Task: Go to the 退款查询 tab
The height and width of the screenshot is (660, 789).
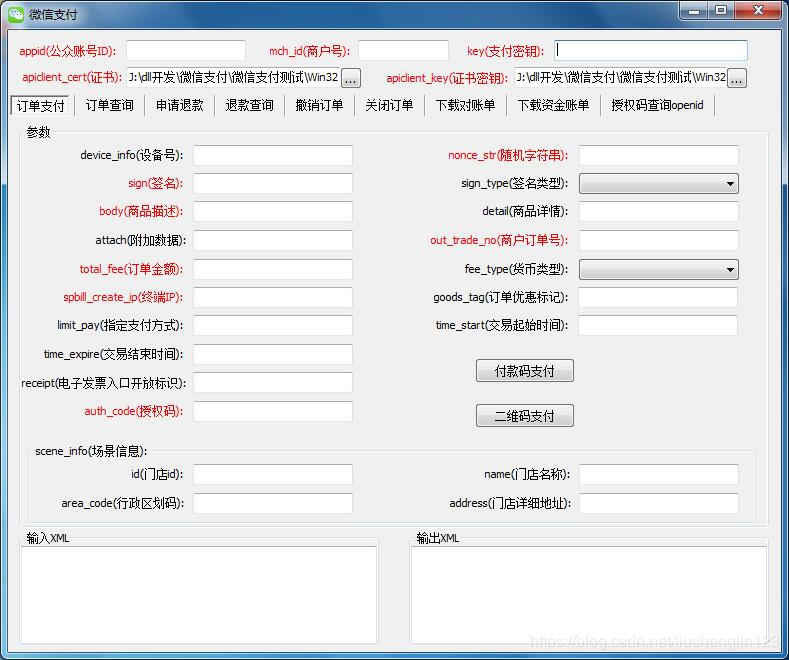Action: click(249, 105)
